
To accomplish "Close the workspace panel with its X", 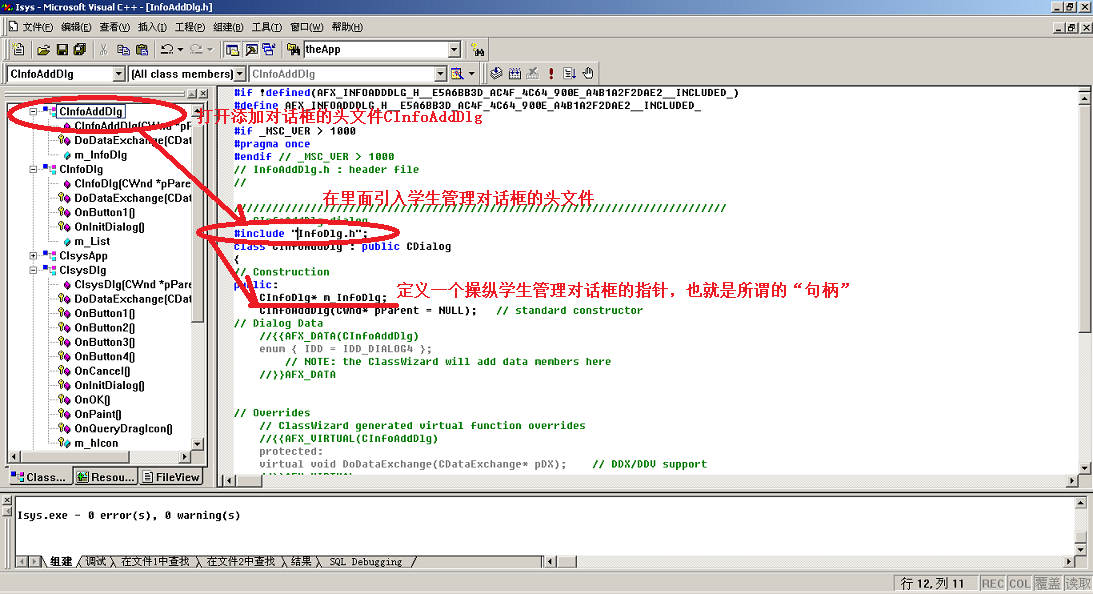I will click(204, 93).
